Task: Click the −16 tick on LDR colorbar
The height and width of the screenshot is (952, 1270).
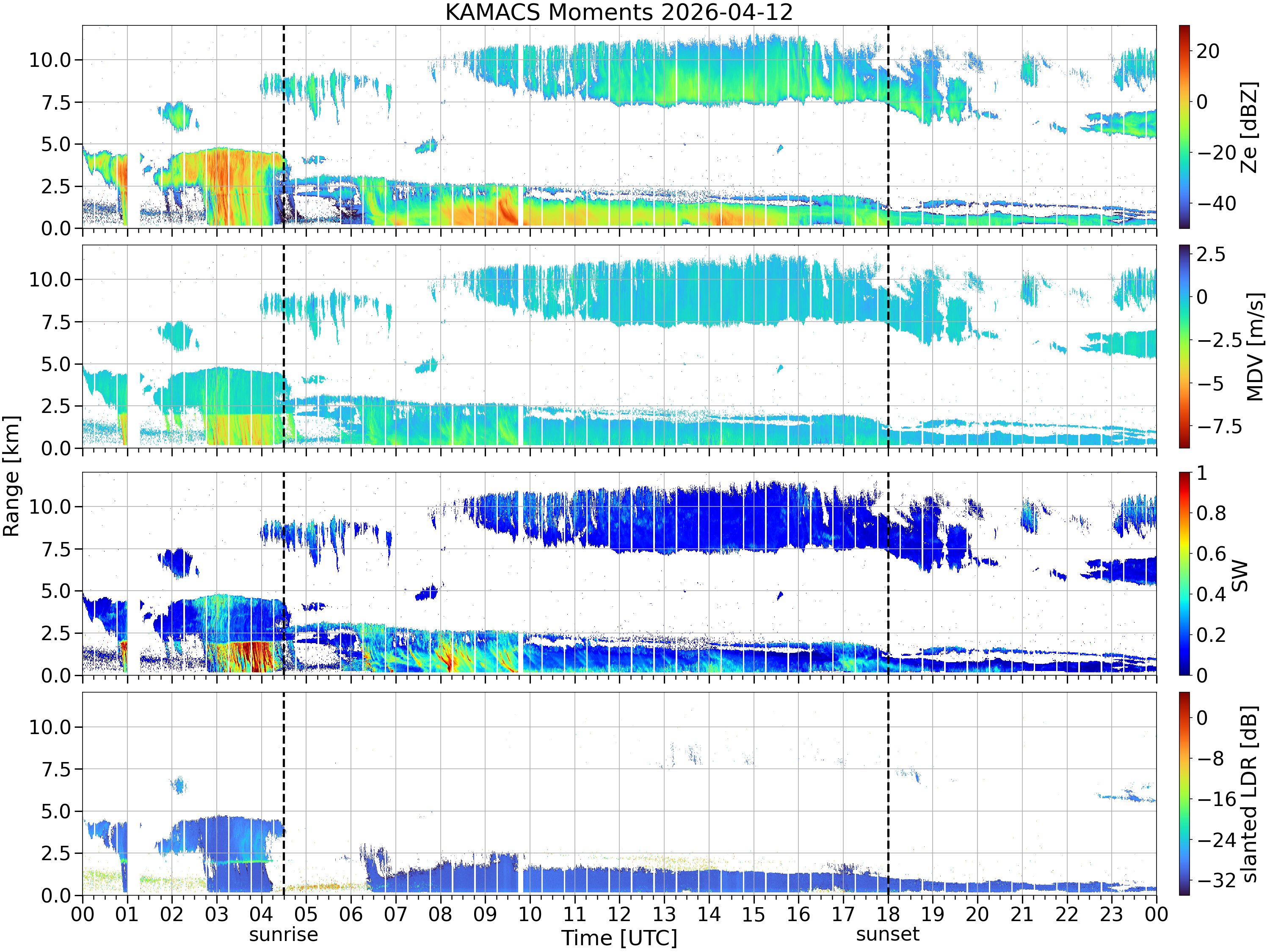Action: point(1217,799)
